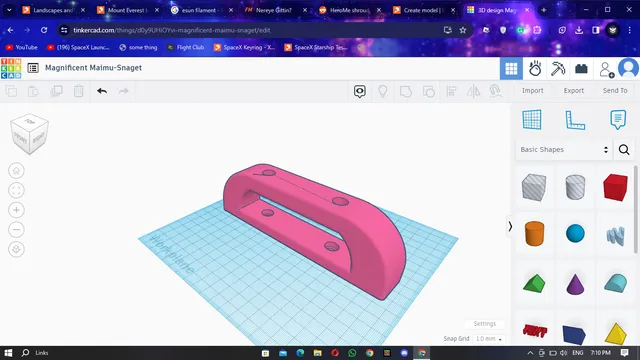The width and height of the screenshot is (640, 360).
Task: Select the red Box shape
Action: (615, 187)
